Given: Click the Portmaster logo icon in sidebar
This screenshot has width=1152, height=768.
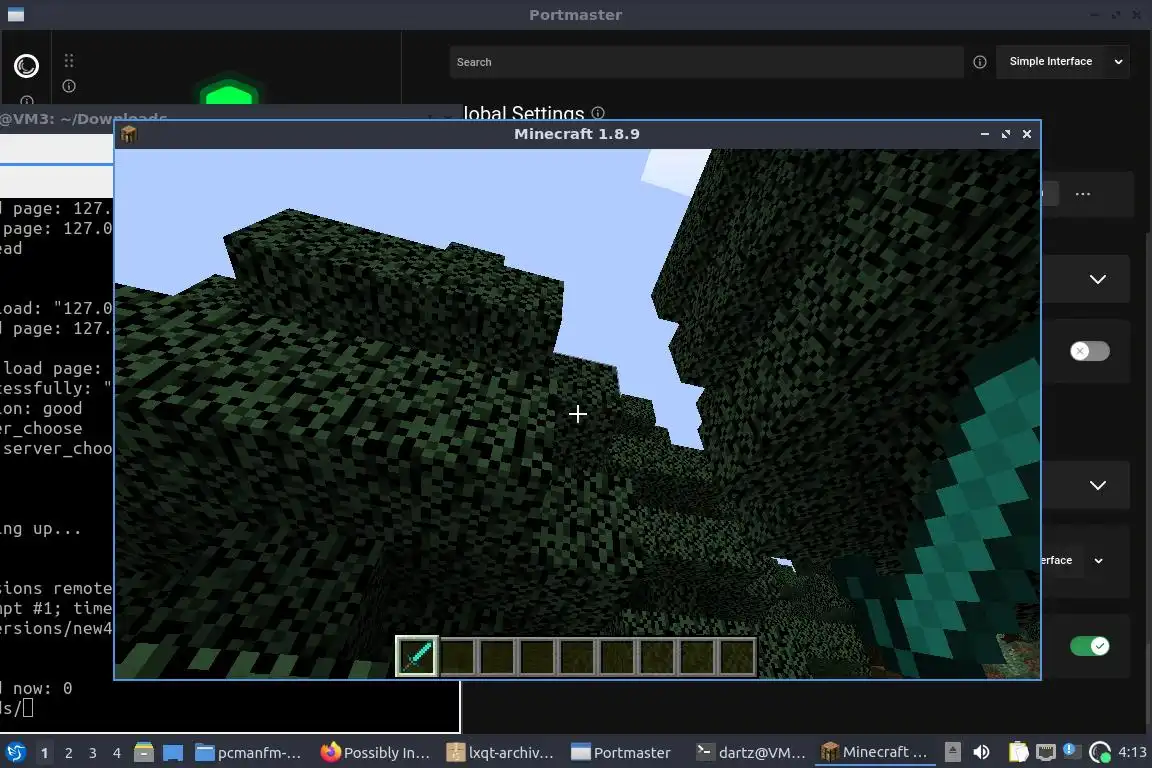Looking at the screenshot, I should pos(26,66).
